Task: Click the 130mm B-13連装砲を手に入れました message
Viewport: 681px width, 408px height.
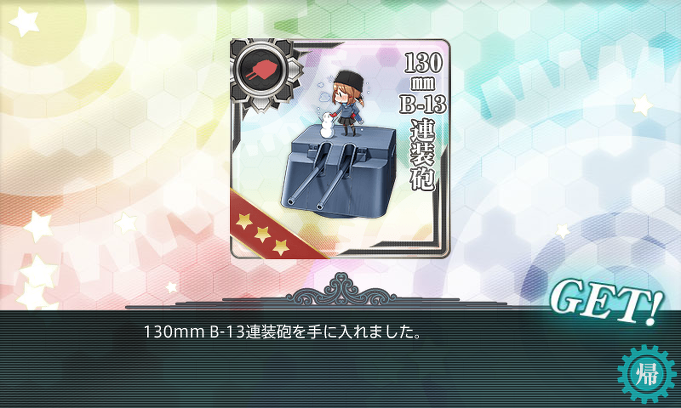Action: pos(282,332)
